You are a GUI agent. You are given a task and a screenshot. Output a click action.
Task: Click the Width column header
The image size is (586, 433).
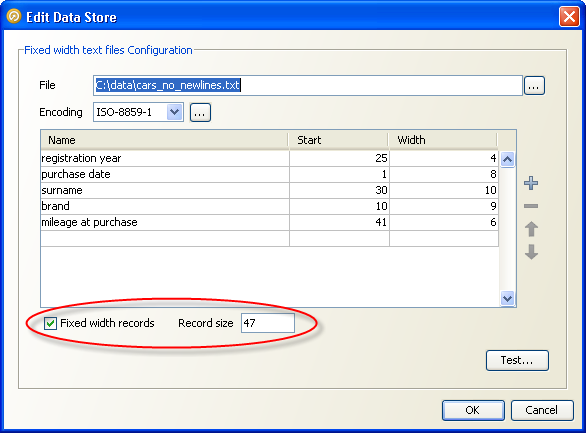443,140
